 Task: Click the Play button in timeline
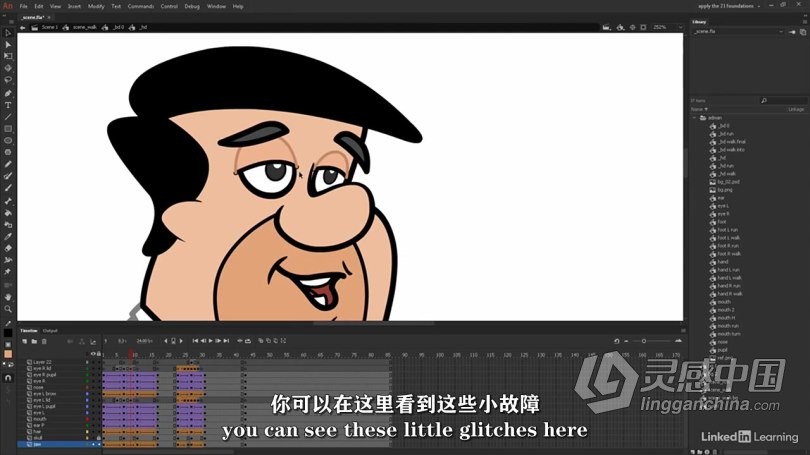point(211,341)
